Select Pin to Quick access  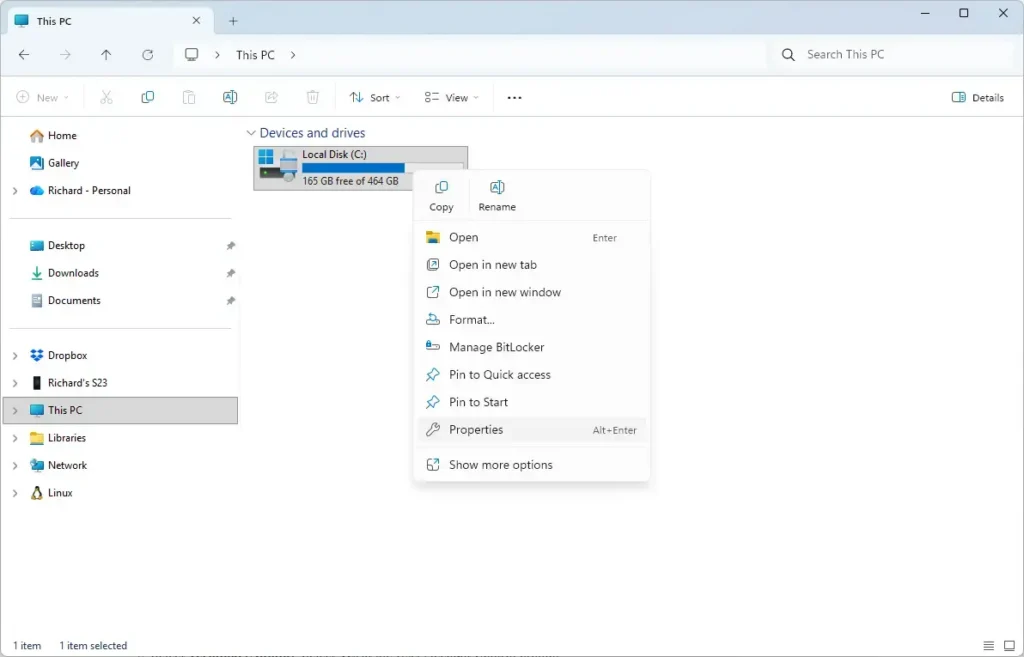point(532,374)
